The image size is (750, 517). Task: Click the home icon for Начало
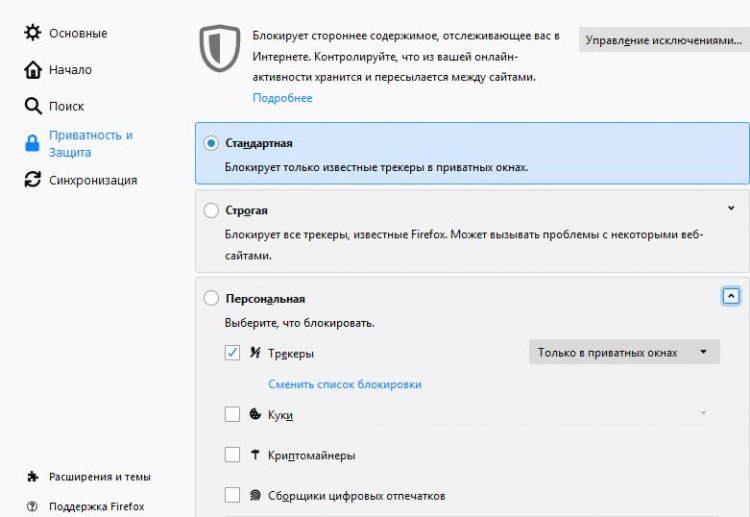click(x=31, y=70)
